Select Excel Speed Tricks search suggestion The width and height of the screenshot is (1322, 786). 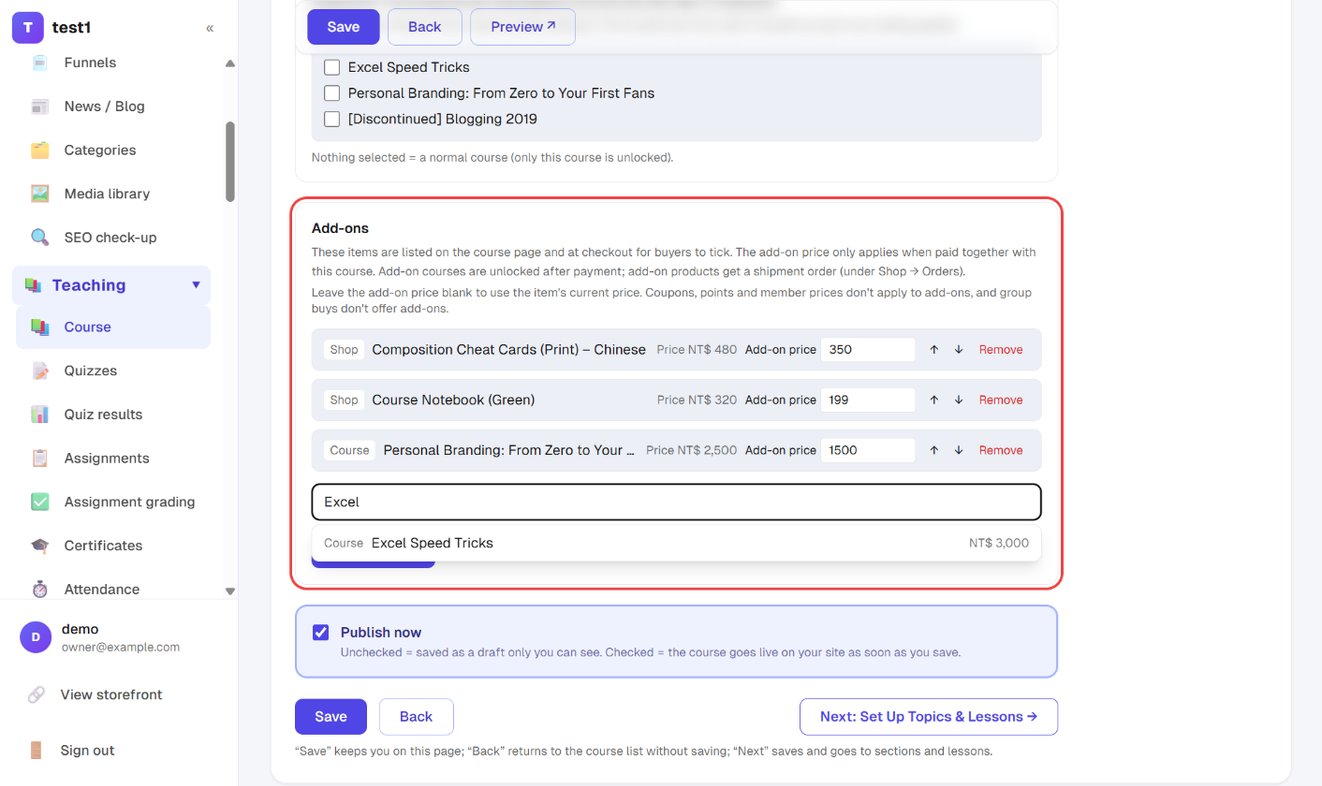(x=676, y=543)
